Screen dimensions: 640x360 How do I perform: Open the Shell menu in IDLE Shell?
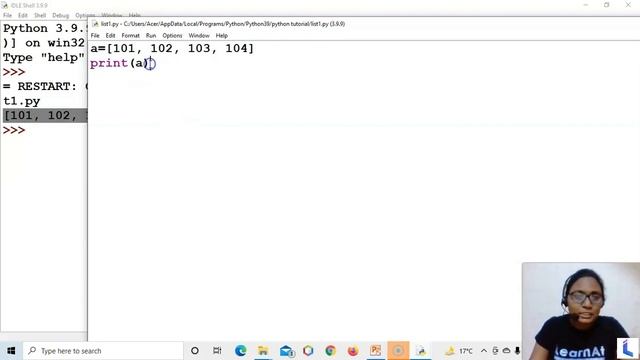tap(40, 15)
